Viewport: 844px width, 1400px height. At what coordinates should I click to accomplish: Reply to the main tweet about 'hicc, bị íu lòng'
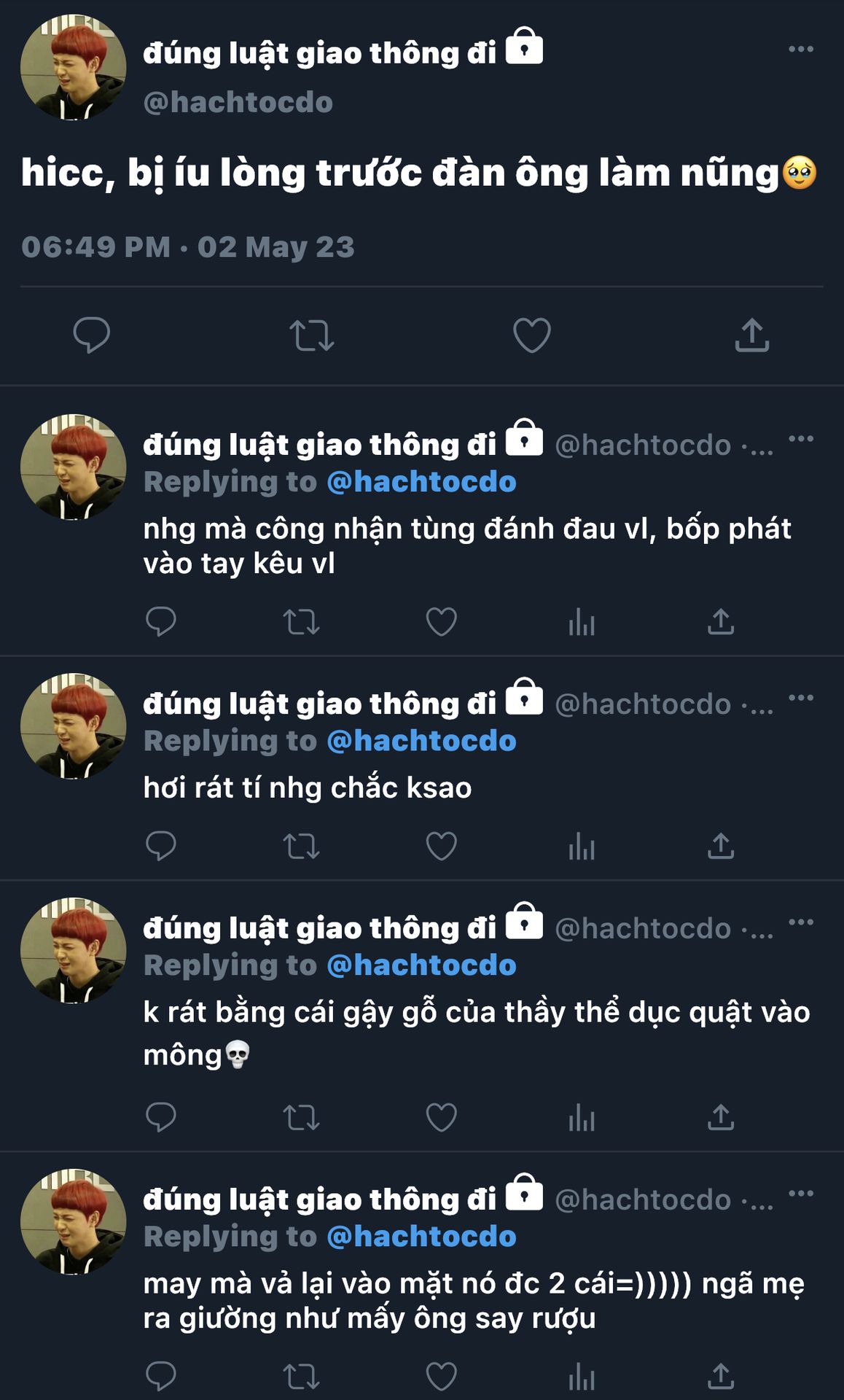pyautogui.click(x=91, y=335)
